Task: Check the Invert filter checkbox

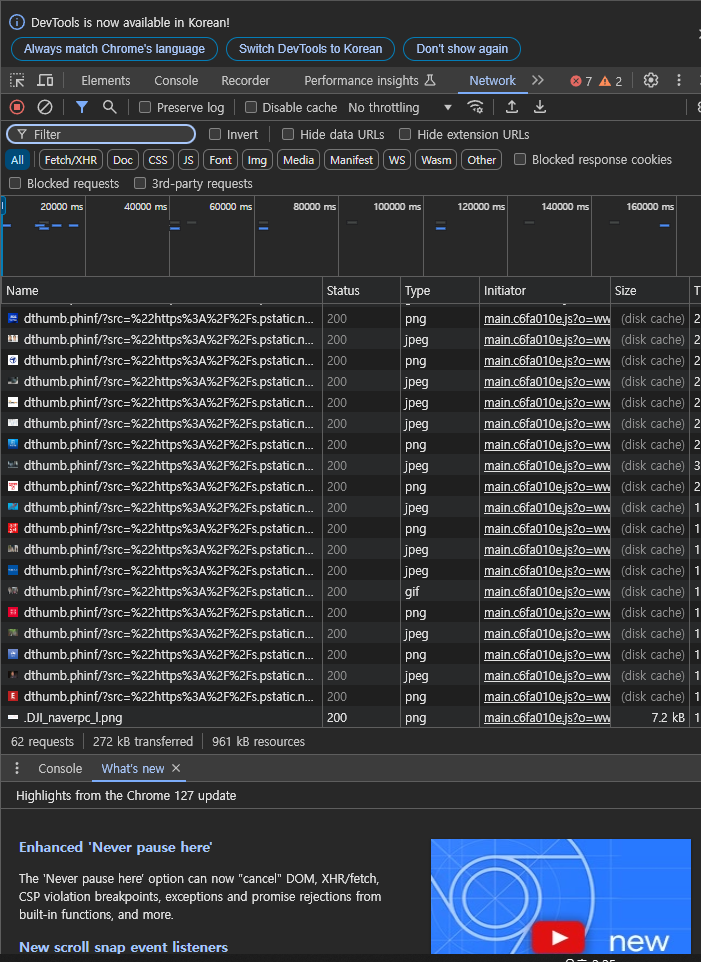Action: [215, 134]
